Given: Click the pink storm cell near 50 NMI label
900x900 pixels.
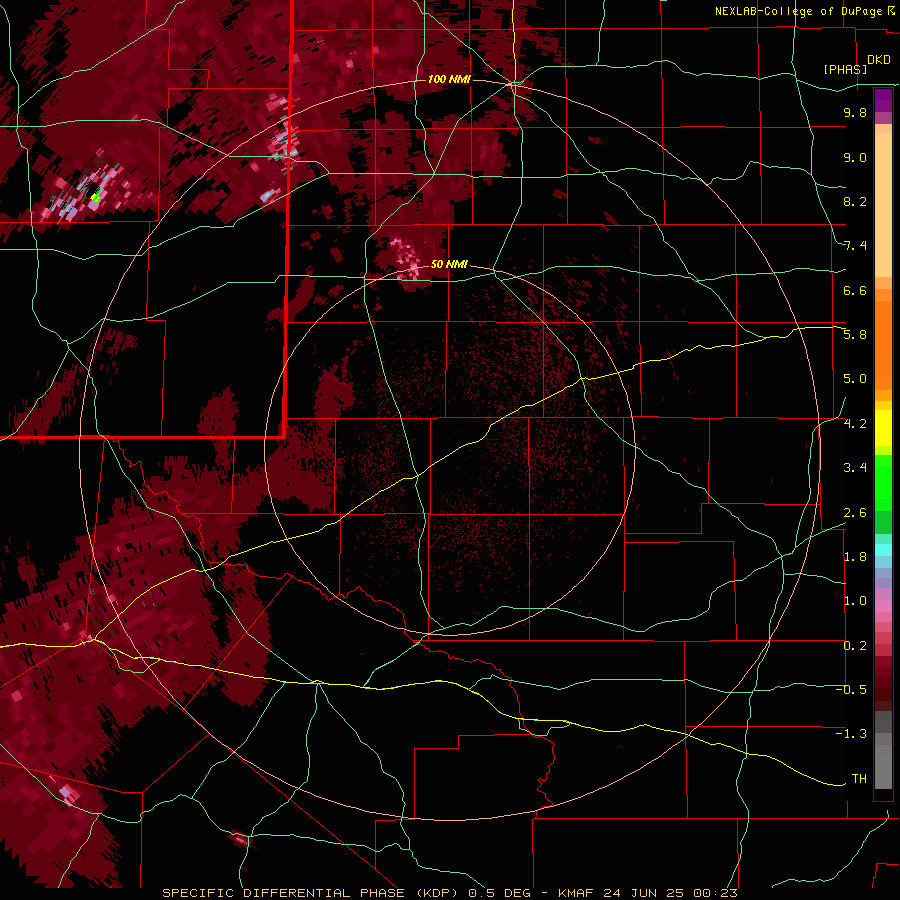Looking at the screenshot, I should pyautogui.click(x=406, y=259).
